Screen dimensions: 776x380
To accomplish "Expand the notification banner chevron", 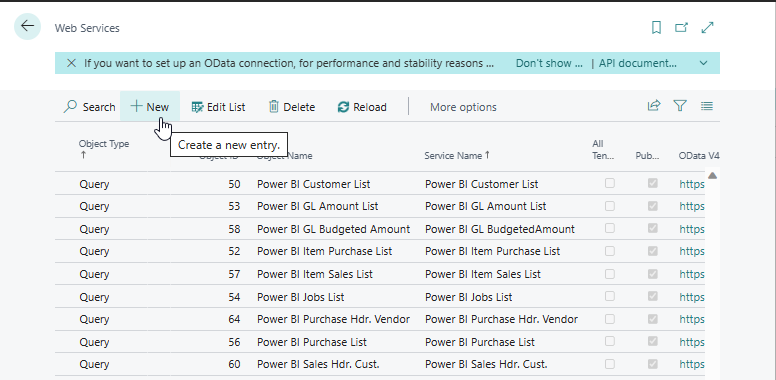I will click(x=703, y=63).
